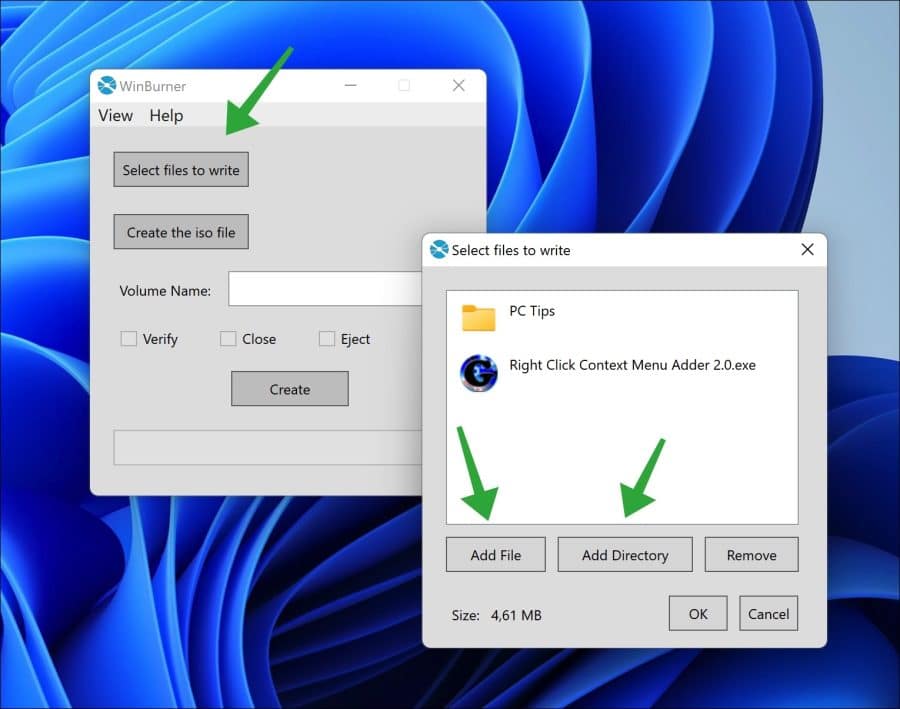Open the Help menu in WinBurner
Viewport: 900px width, 709px height.
tap(166, 115)
